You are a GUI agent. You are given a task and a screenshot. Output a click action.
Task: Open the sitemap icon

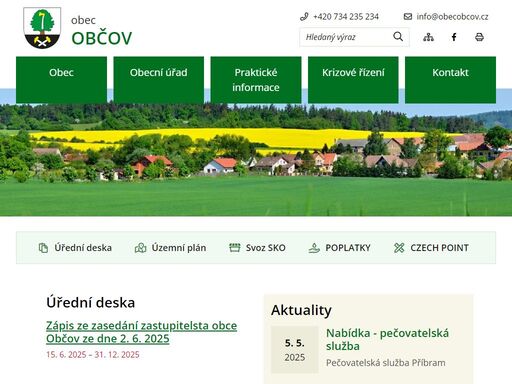[x=428, y=37]
